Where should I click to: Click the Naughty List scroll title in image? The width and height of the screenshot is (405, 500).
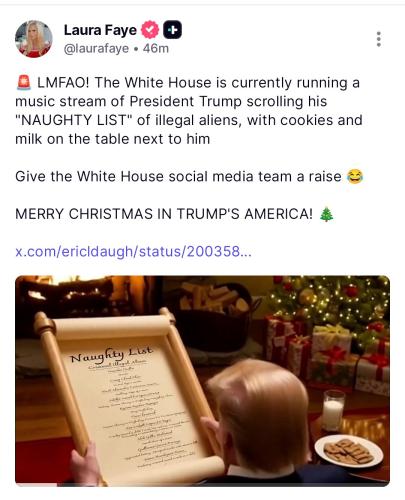pyautogui.click(x=111, y=355)
